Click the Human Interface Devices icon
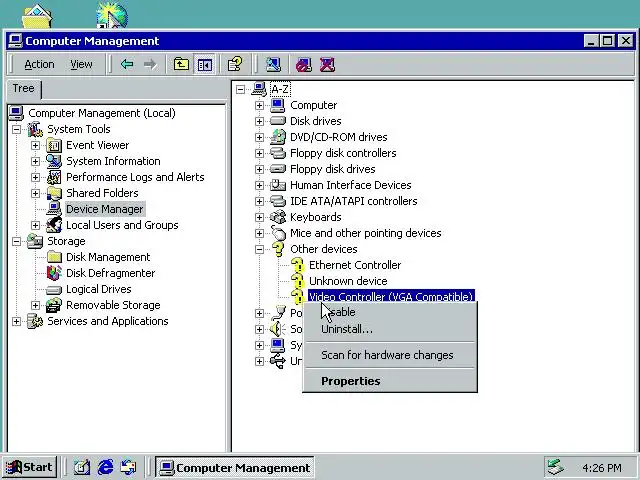This screenshot has width=640, height=480. coord(278,185)
